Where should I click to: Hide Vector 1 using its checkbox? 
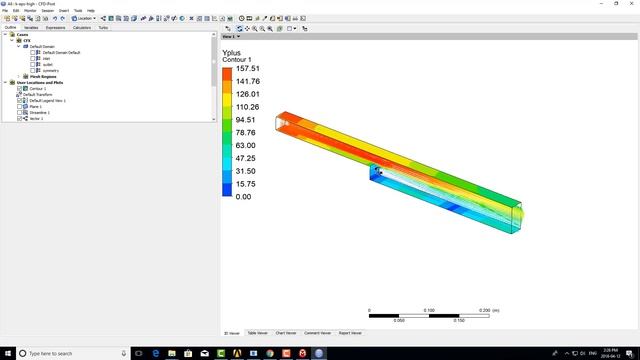(19, 118)
